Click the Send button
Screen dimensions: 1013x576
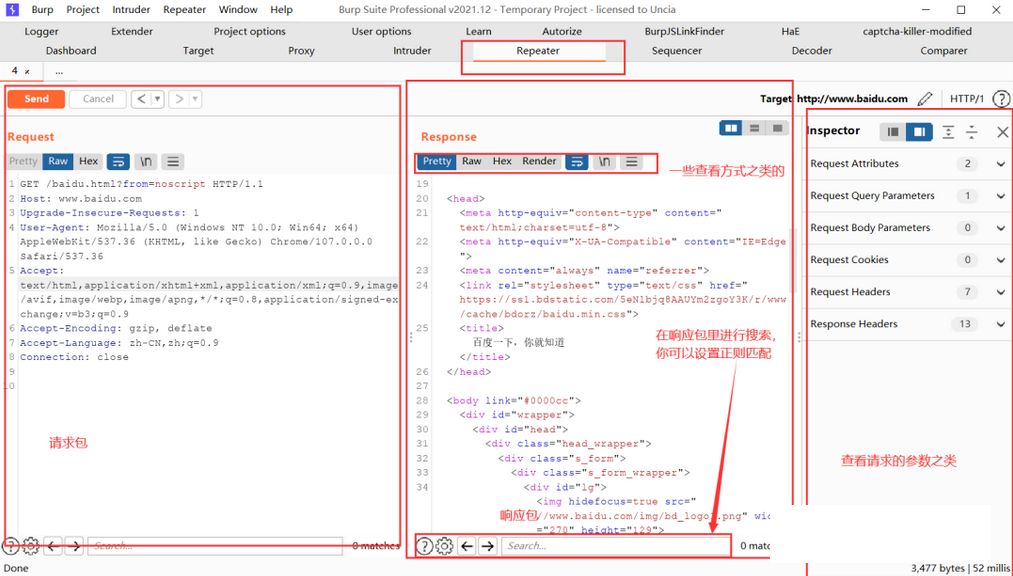coord(36,99)
